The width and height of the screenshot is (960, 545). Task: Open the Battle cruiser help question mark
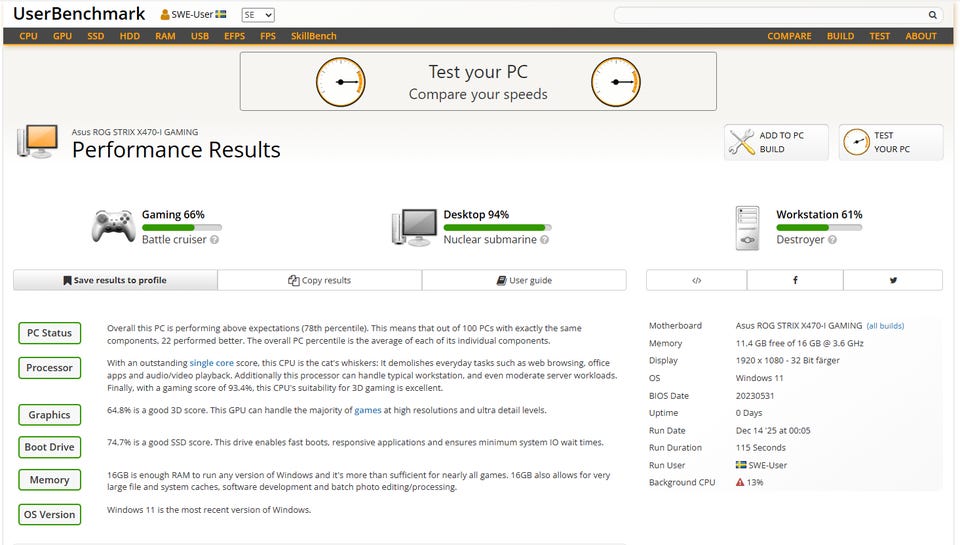(214, 240)
